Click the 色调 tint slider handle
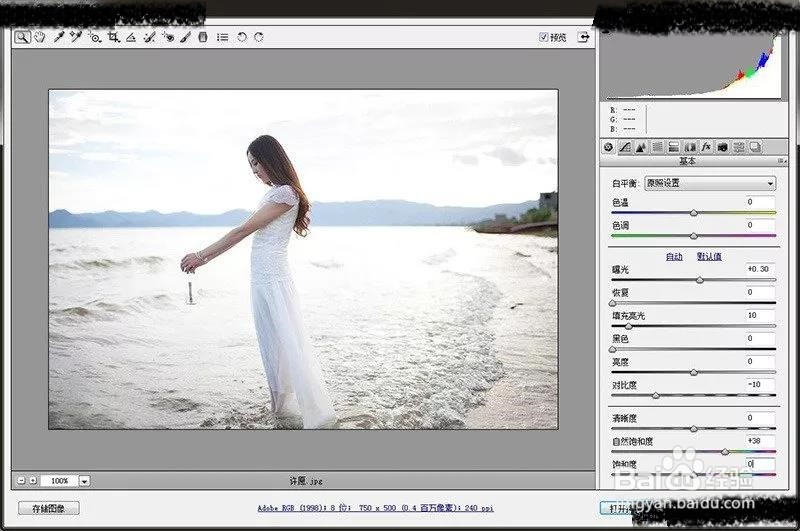This screenshot has width=800, height=531. 694,236
